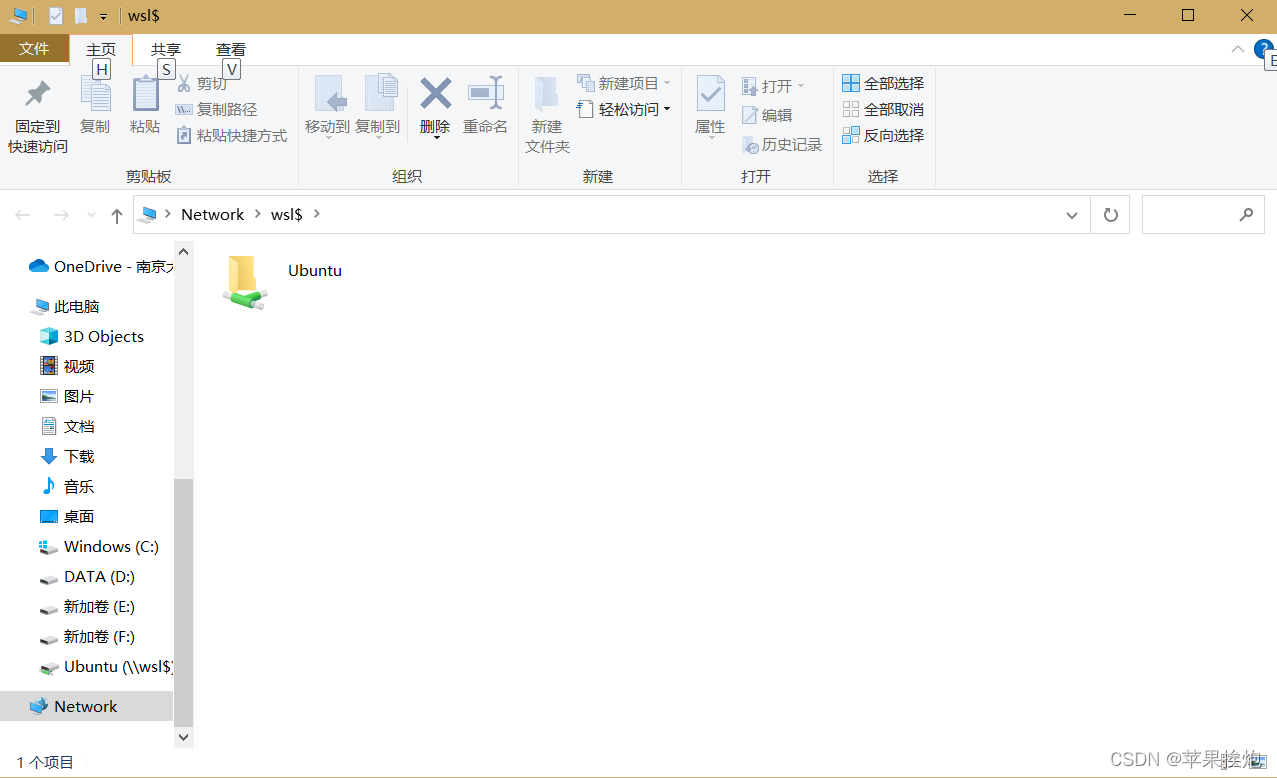Expand the chevron after wsl$ in the address bar

pos(317,214)
